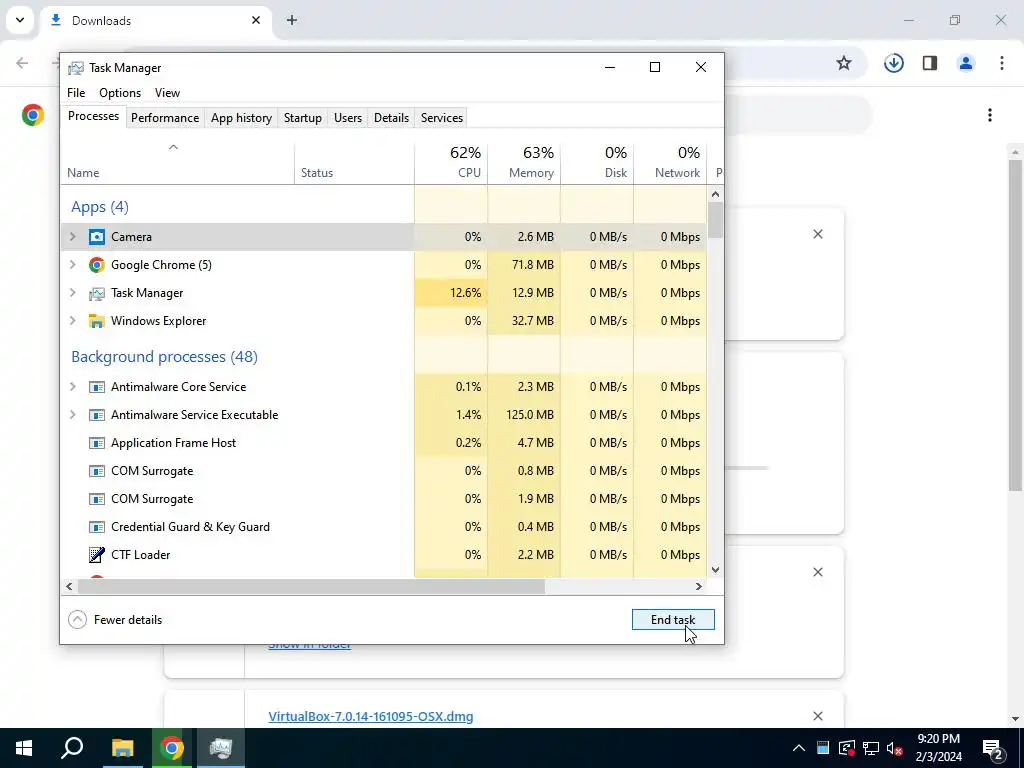Click the Google Chrome process icon
Screen dimensions: 1024x768
(97, 264)
